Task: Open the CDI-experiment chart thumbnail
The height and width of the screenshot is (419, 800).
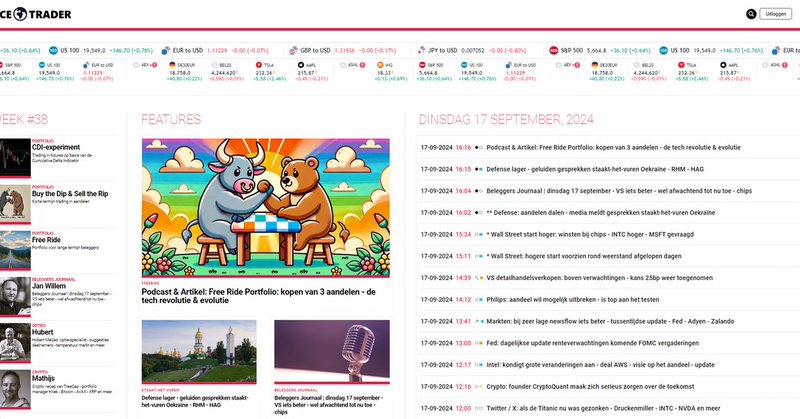Action: click(15, 157)
